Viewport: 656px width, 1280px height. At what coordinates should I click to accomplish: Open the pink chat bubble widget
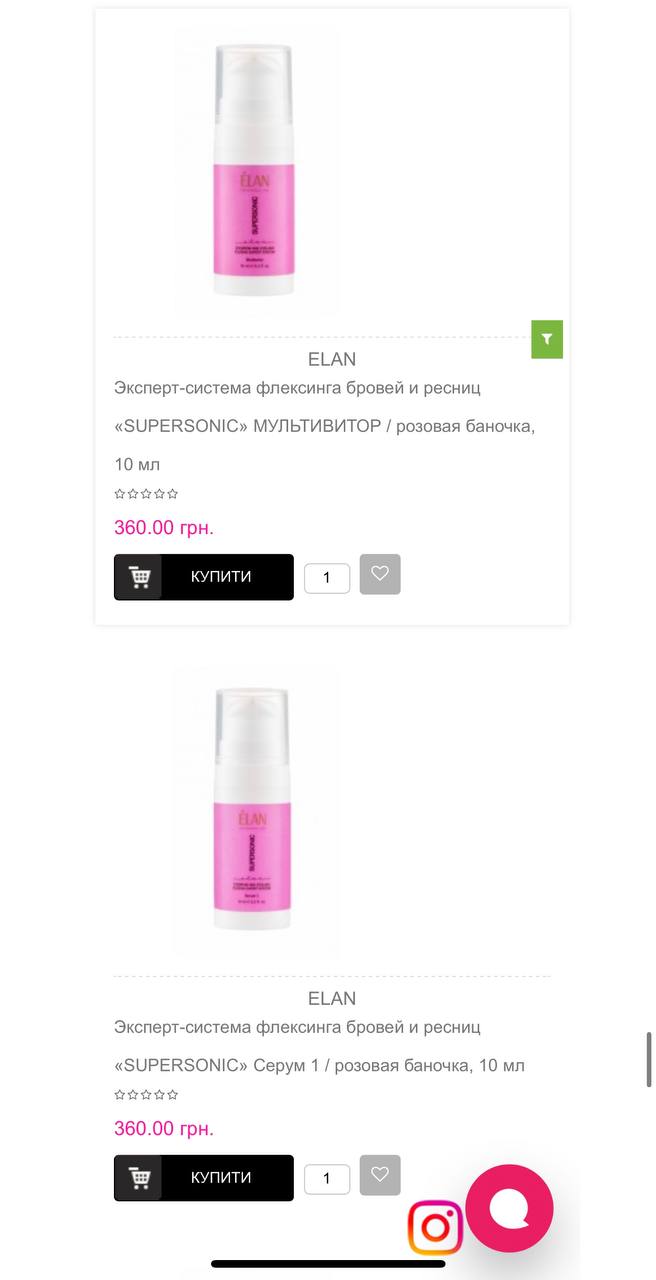(x=510, y=1208)
